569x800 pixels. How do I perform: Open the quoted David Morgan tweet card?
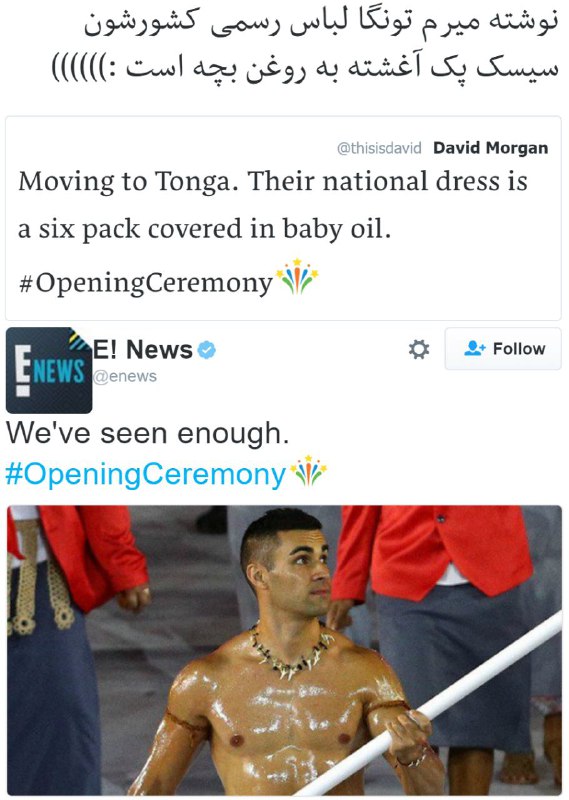pos(283,218)
